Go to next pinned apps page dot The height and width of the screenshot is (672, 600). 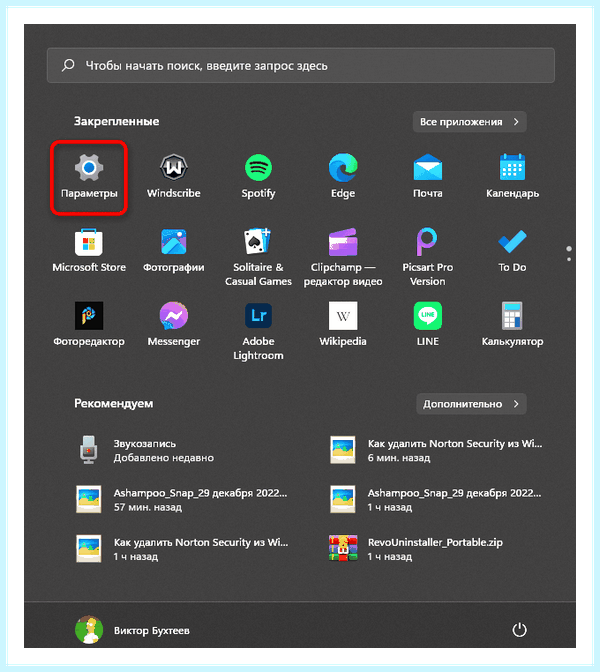pos(569,259)
